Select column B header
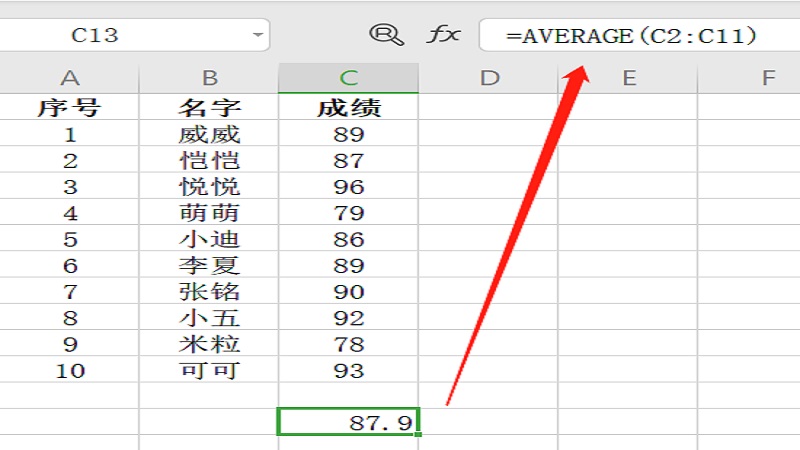800x450 pixels. [209, 78]
